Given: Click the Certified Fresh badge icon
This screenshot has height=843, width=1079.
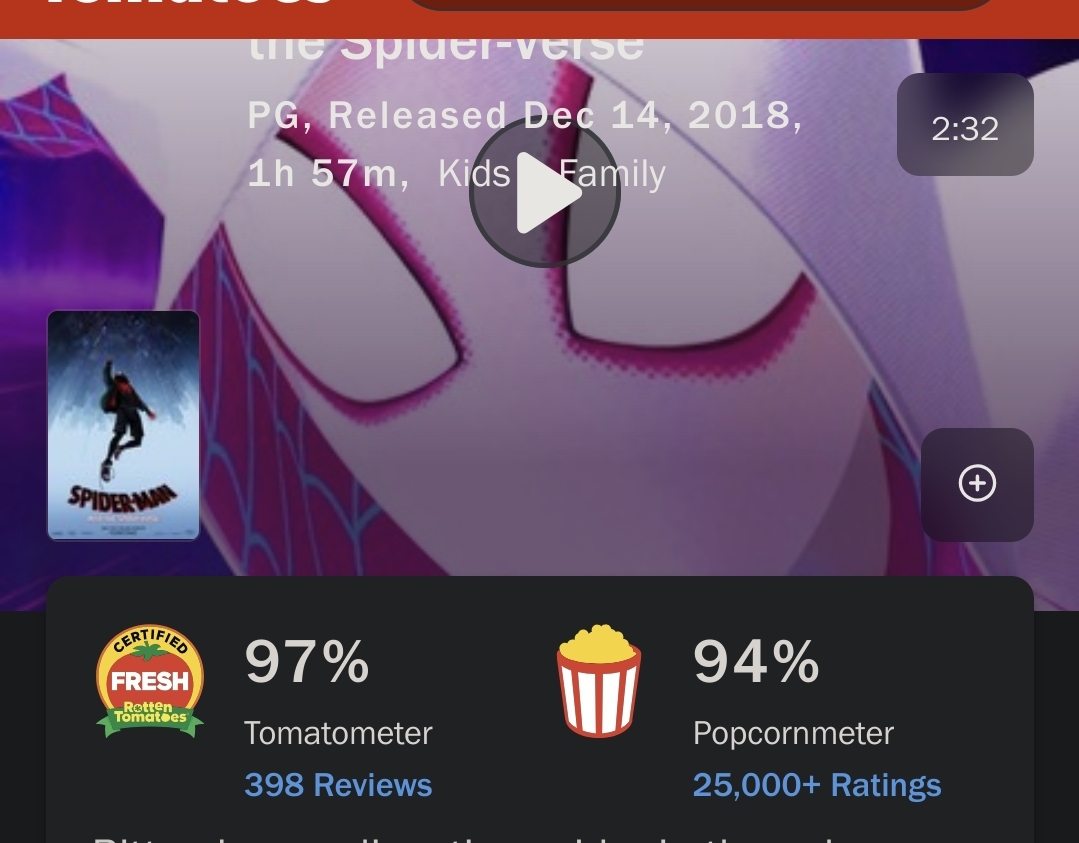Looking at the screenshot, I should 150,681.
